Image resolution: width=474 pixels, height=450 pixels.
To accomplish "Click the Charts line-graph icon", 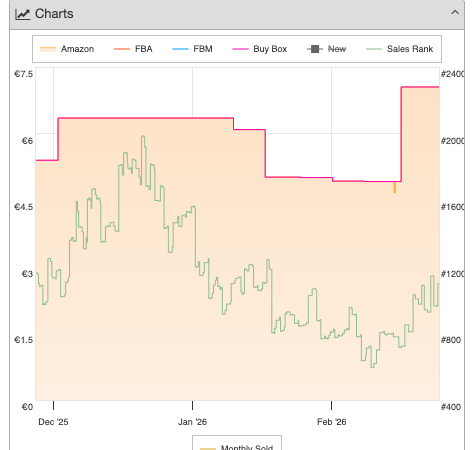I will (23, 14).
